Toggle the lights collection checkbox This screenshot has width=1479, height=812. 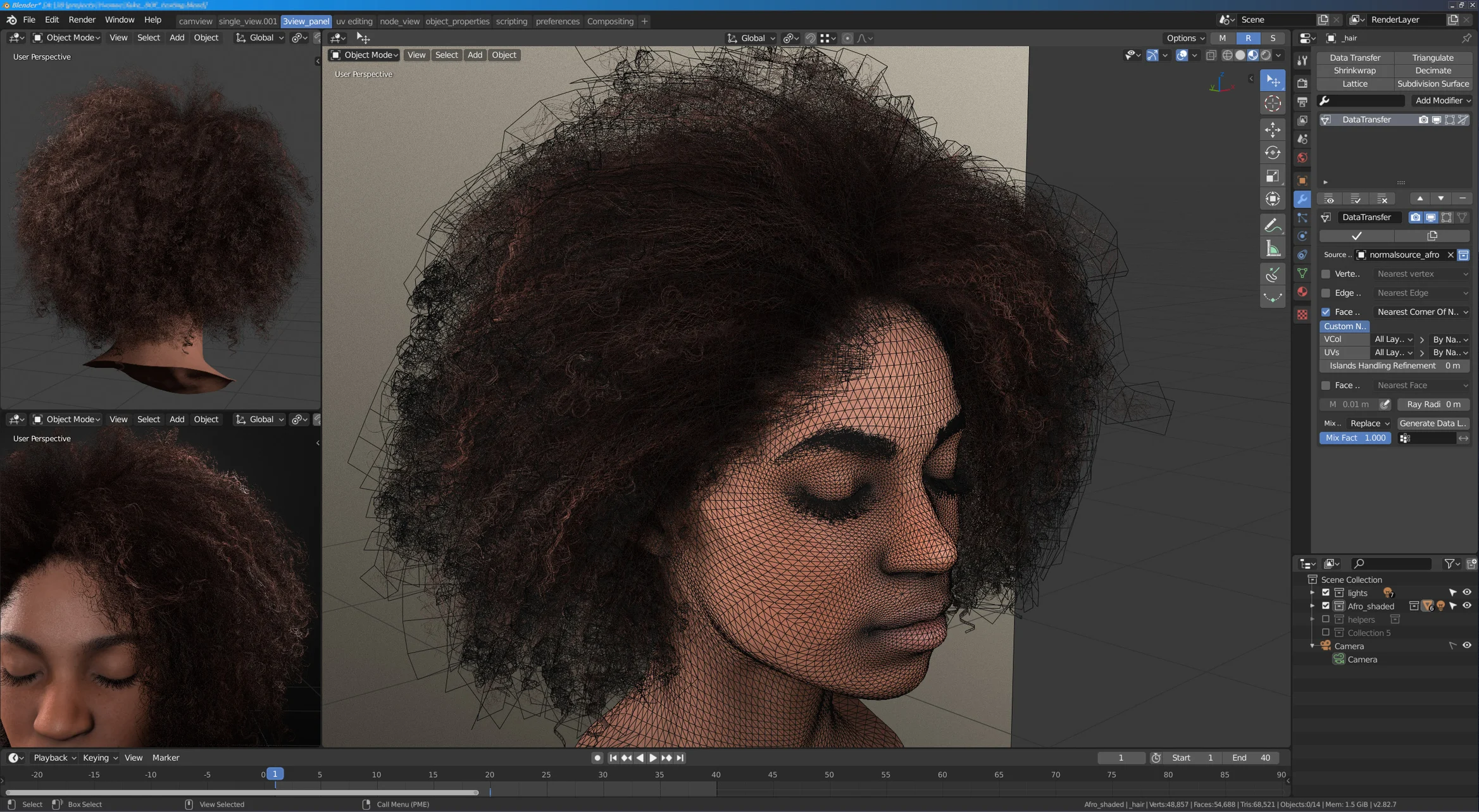[x=1325, y=593]
